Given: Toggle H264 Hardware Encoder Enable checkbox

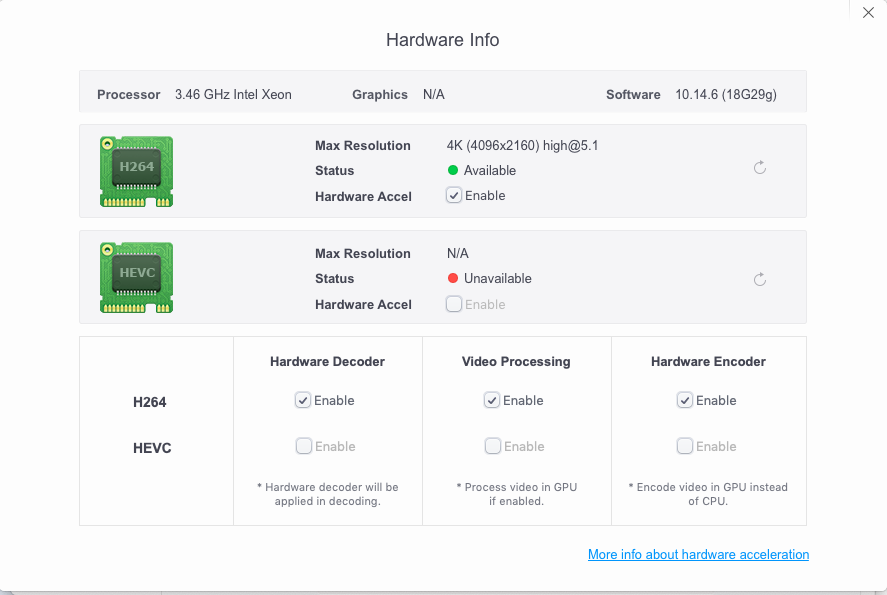Looking at the screenshot, I should [684, 400].
